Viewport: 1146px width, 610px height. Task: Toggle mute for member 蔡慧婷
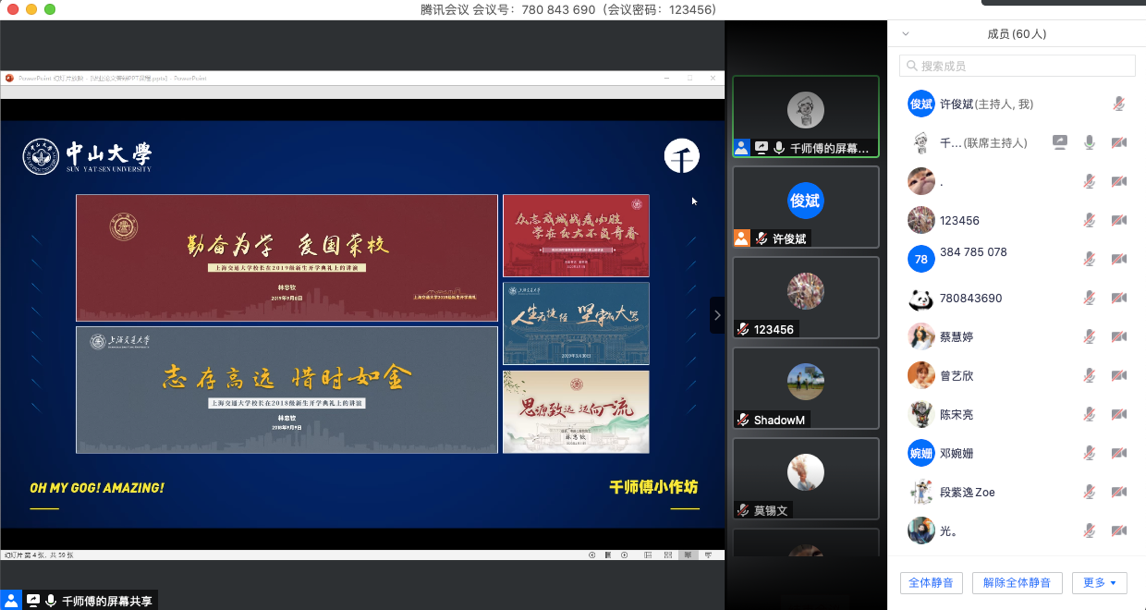point(1090,337)
